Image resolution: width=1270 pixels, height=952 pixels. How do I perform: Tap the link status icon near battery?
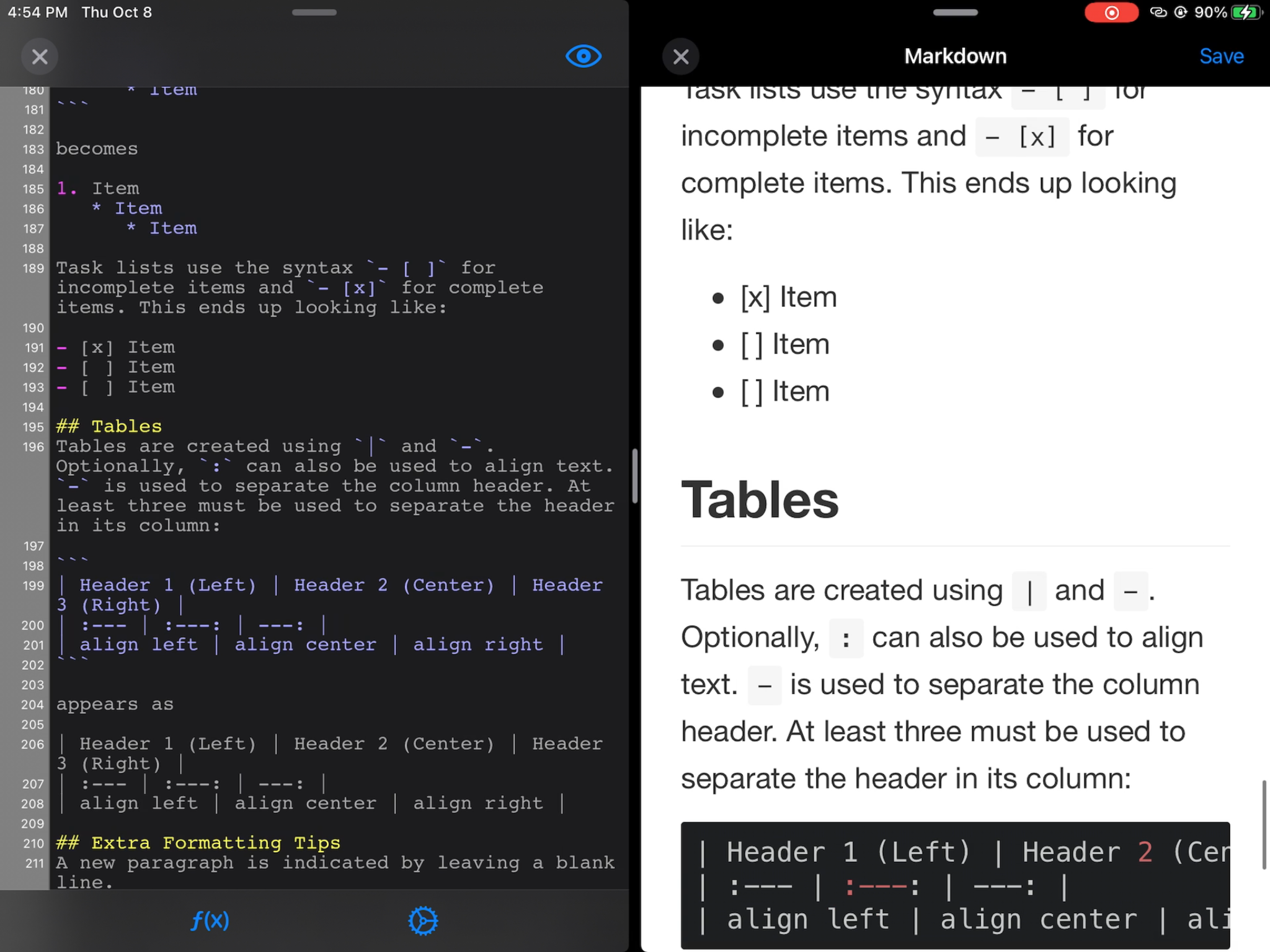(x=1158, y=12)
